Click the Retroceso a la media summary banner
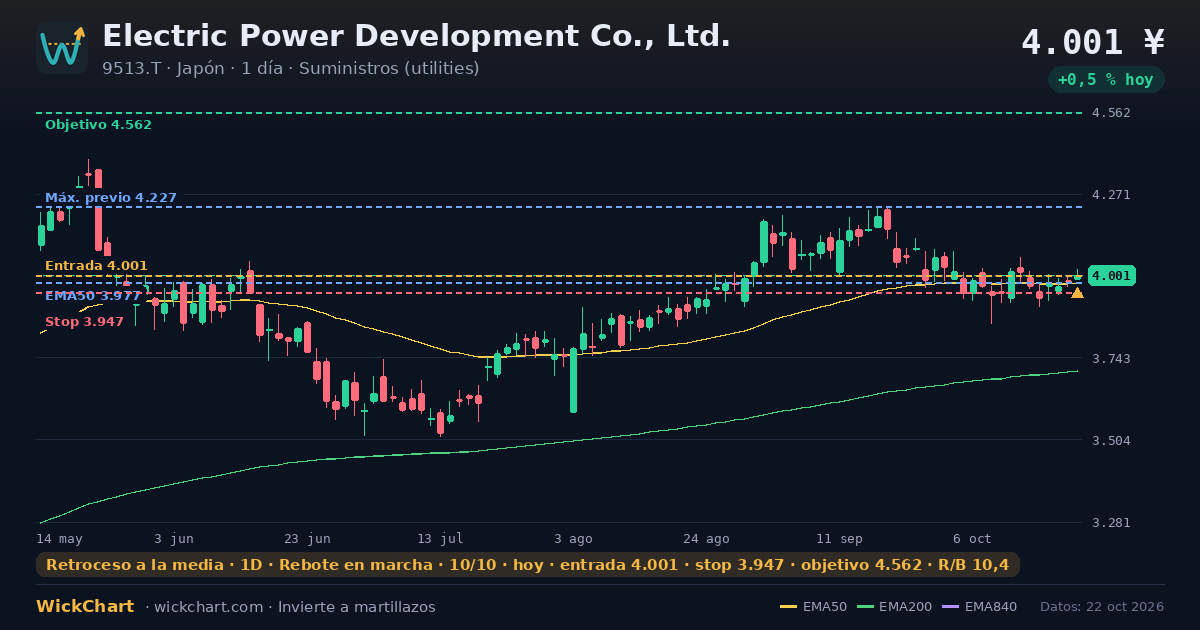This screenshot has width=1200, height=630. (x=528, y=565)
